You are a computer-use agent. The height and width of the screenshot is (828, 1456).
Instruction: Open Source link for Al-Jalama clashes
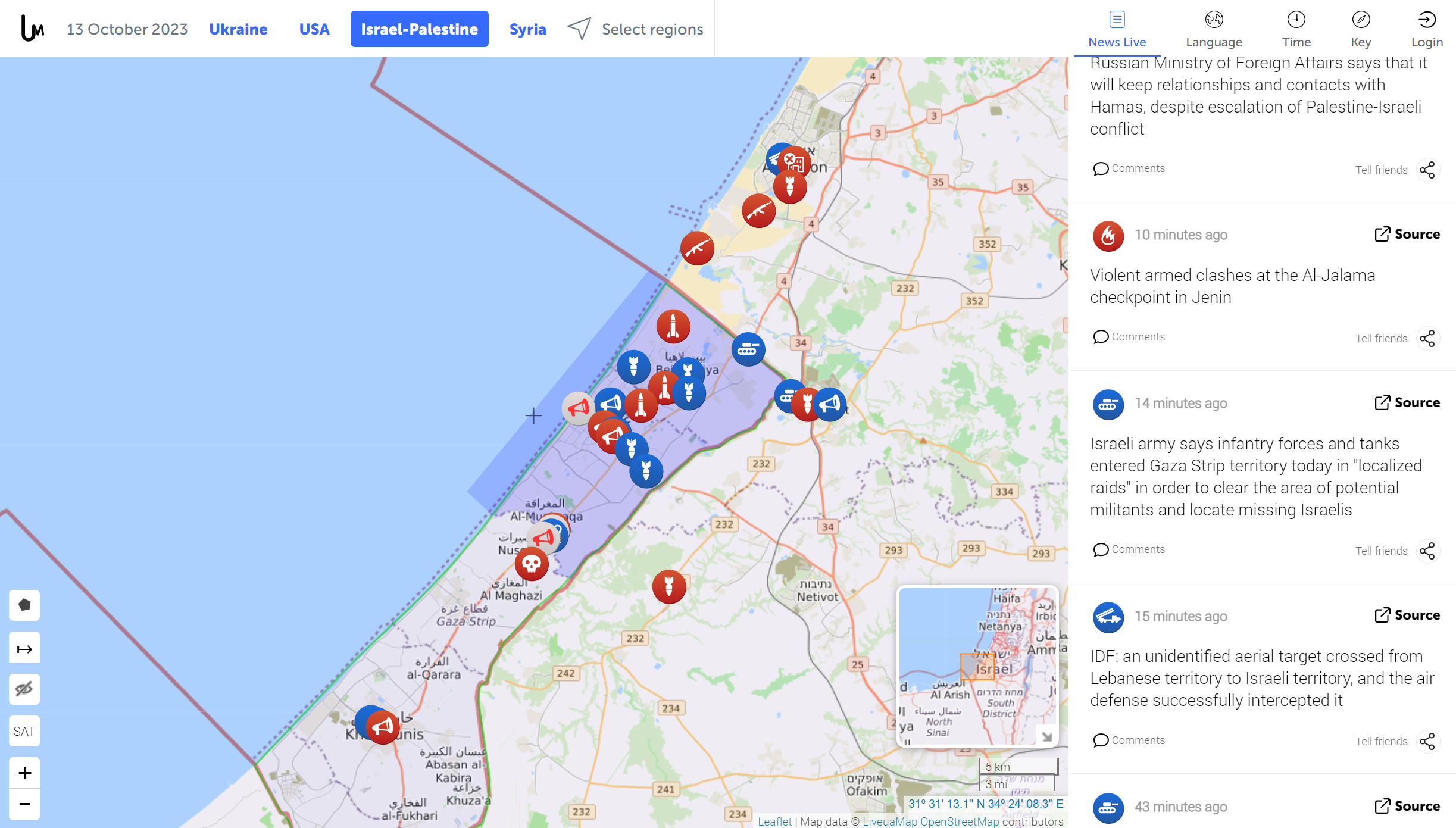[1407, 234]
